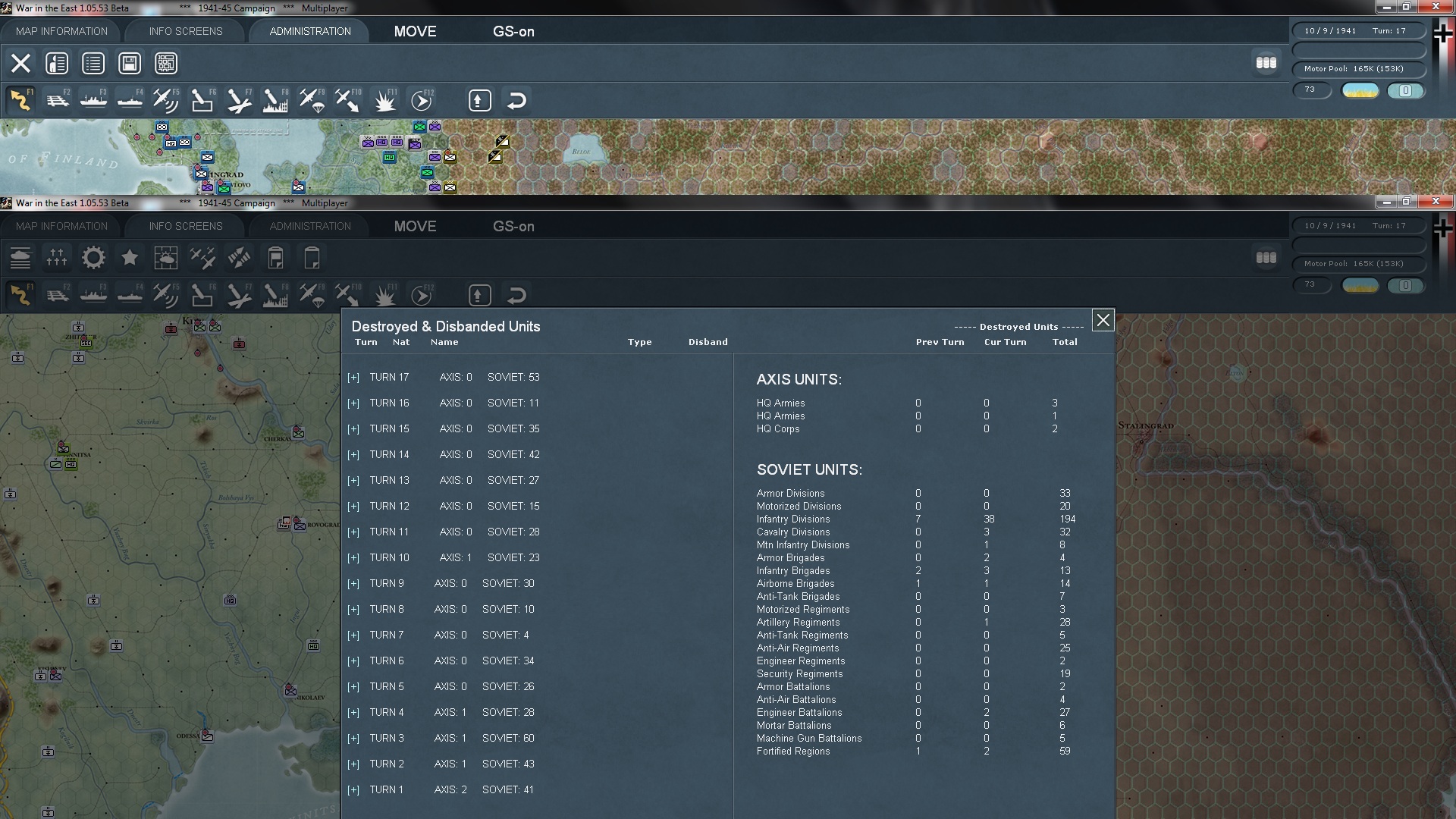Expand the TURN 7 row
Screen dimensions: 1456x819
tap(353, 635)
